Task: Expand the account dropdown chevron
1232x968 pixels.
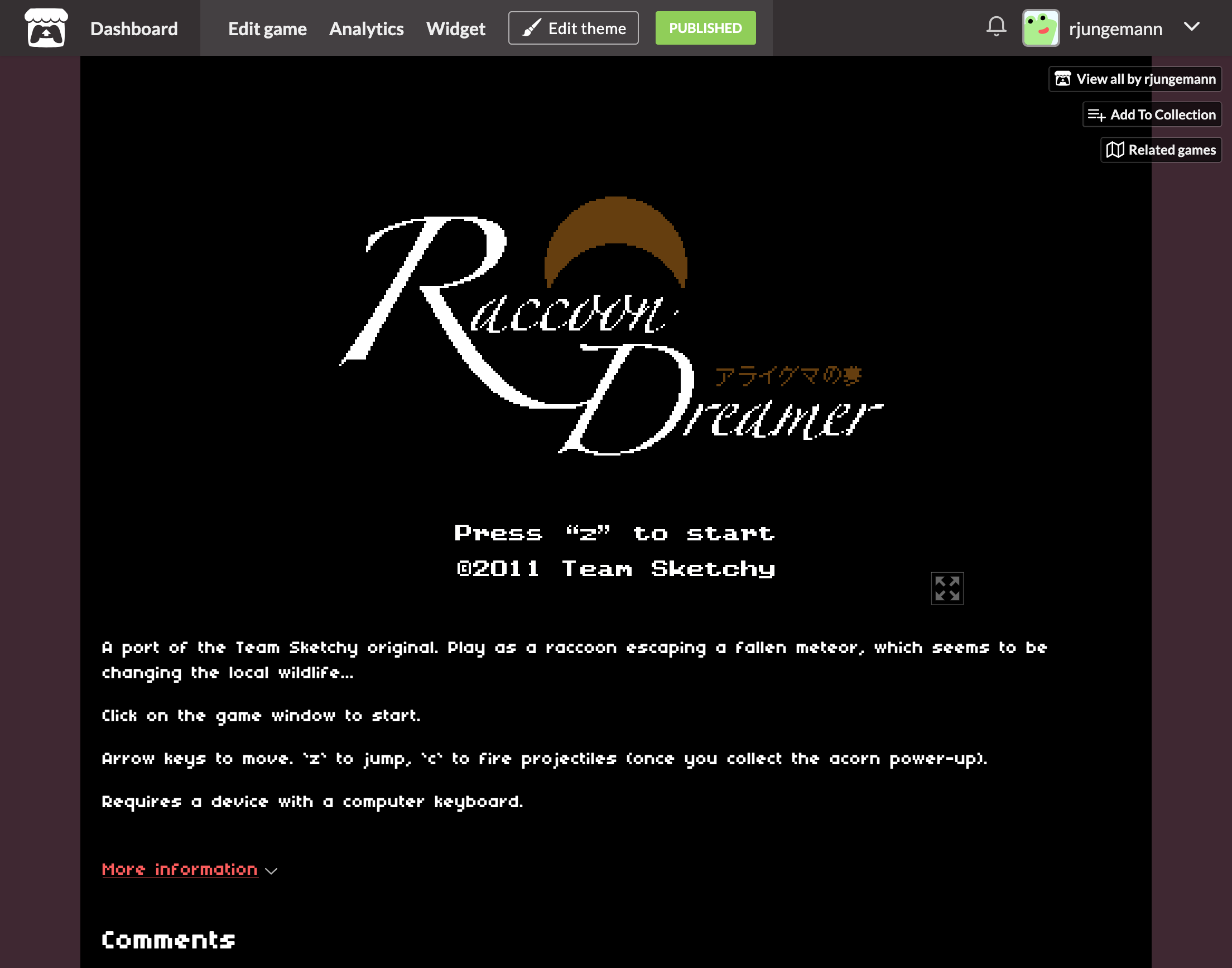Action: 1192,27
